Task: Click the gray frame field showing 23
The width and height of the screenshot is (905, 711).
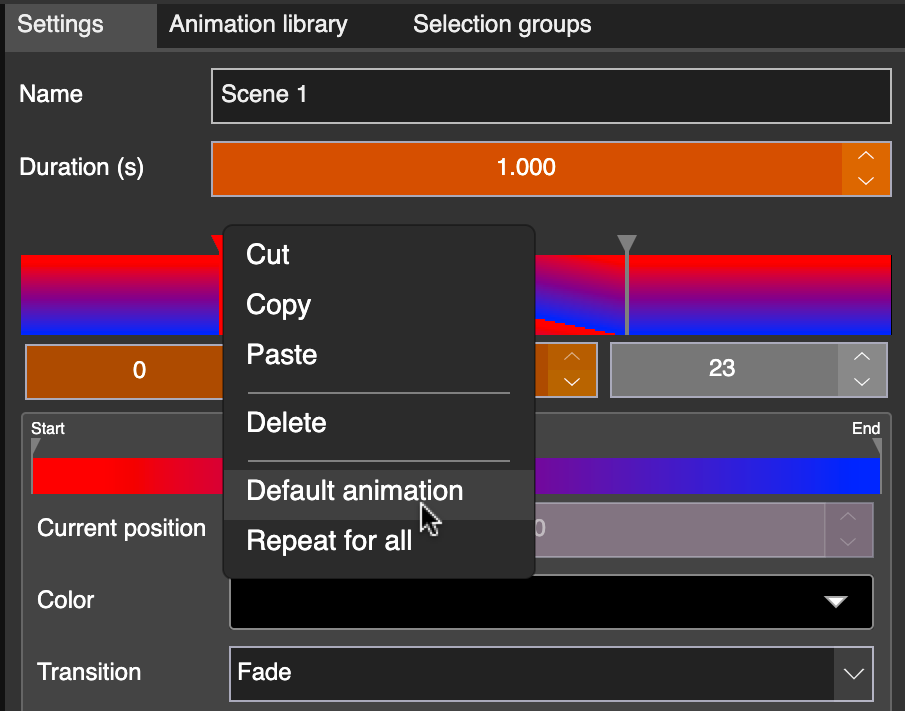Action: 724,369
